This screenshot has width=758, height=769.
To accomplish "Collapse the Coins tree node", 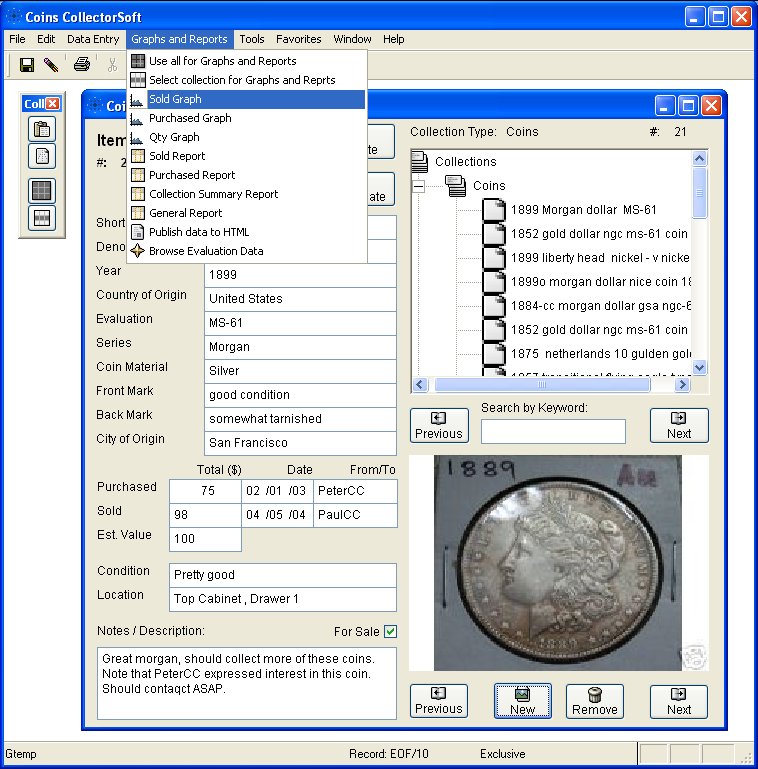I will [x=418, y=186].
